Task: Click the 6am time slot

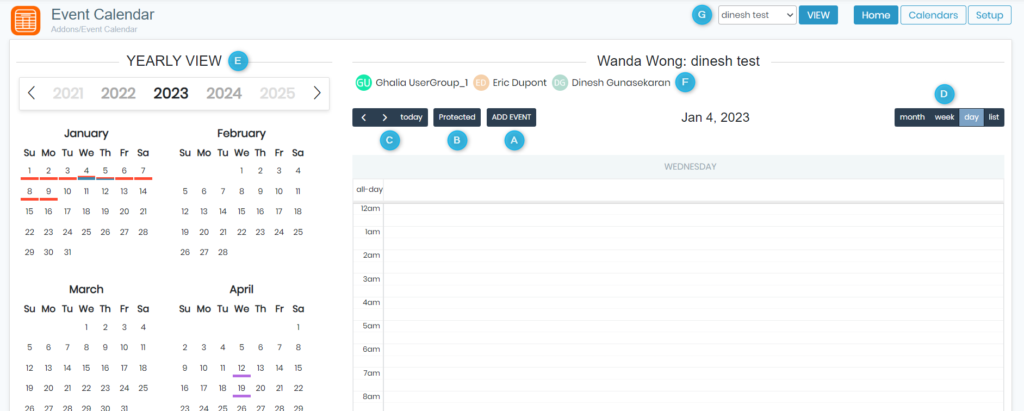Action: (x=693, y=356)
